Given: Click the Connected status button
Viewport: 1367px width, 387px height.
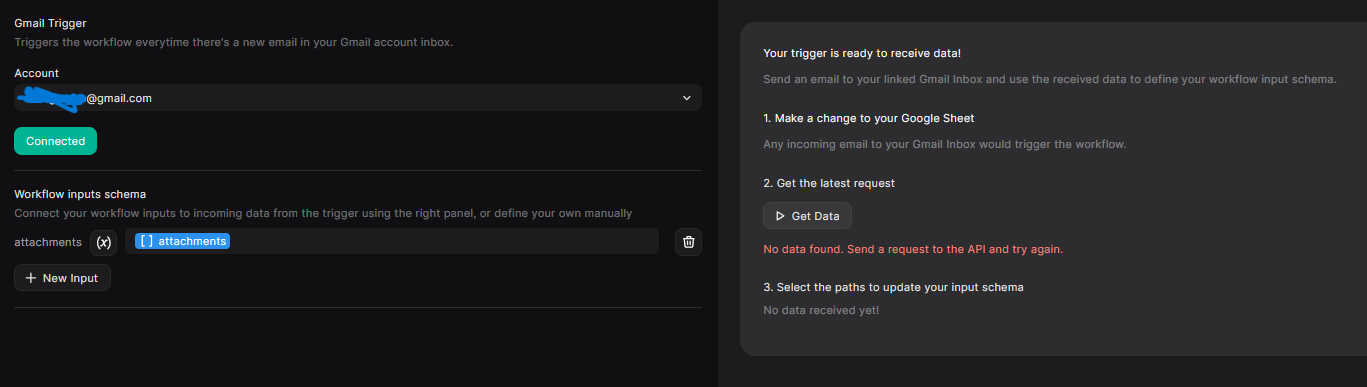Looking at the screenshot, I should tap(56, 141).
